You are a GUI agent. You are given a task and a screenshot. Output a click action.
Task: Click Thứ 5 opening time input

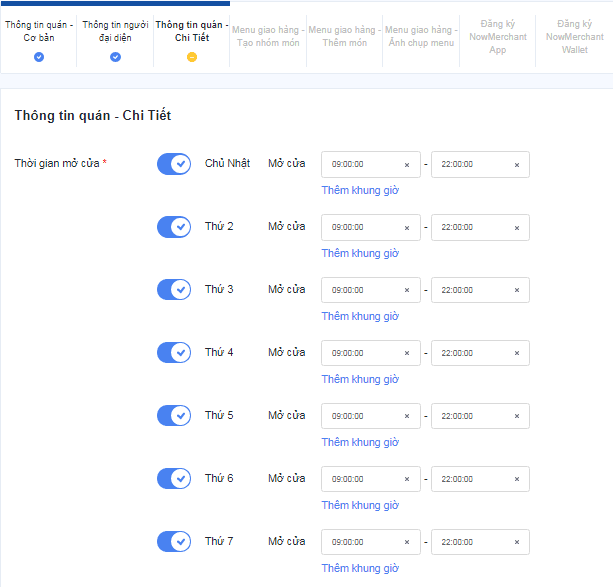click(x=371, y=416)
